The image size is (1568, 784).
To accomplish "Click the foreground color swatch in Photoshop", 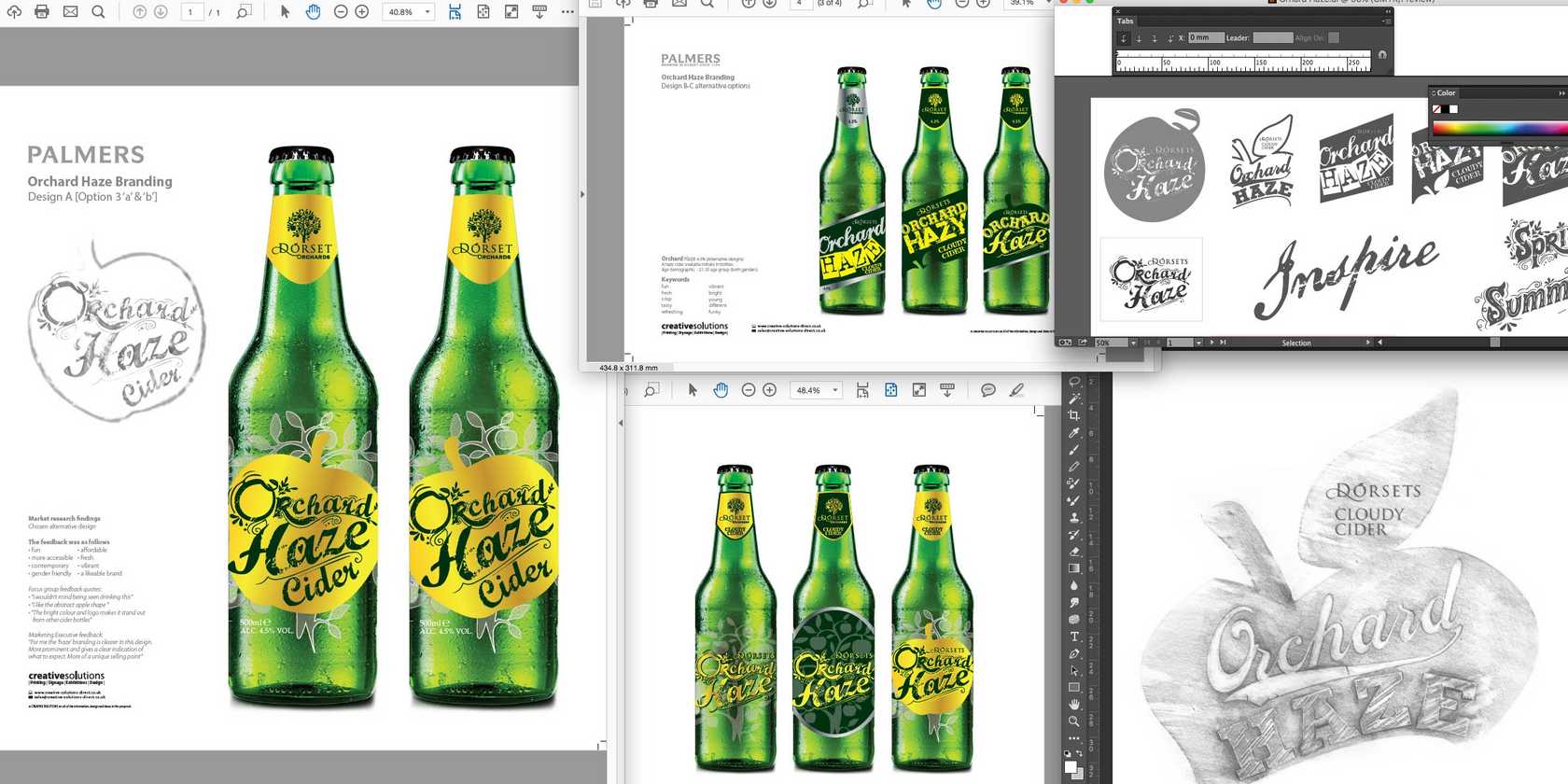I will tap(1071, 766).
